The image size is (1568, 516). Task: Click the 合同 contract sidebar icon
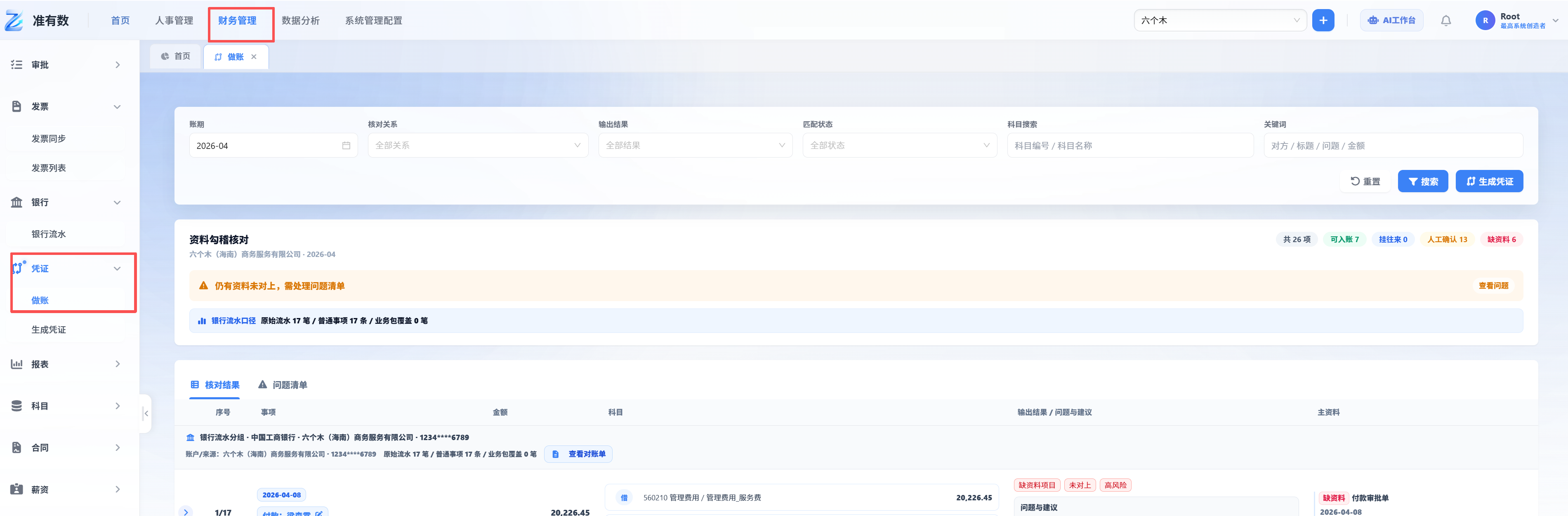click(x=17, y=447)
